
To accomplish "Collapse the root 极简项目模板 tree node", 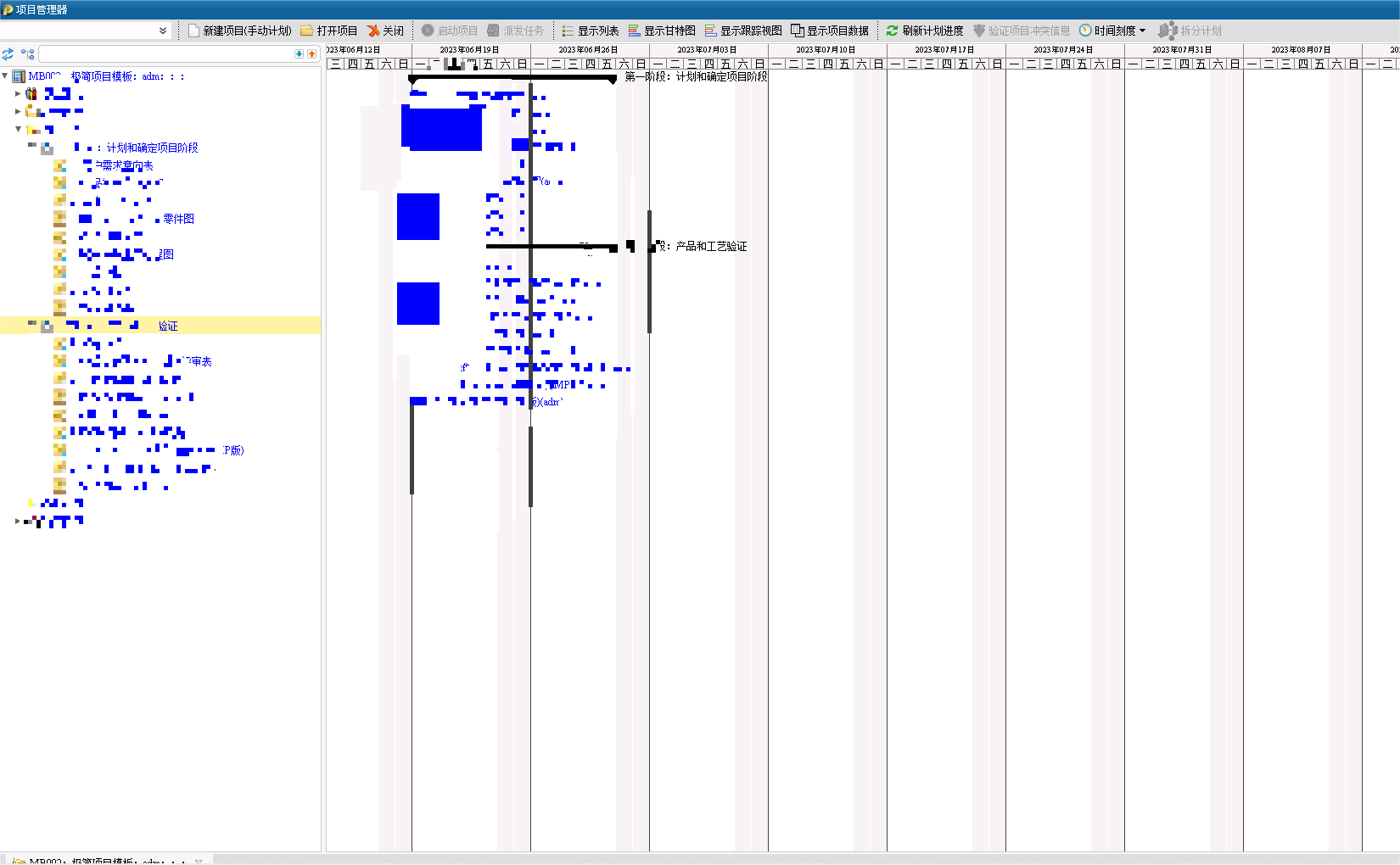I will pyautogui.click(x=5, y=76).
